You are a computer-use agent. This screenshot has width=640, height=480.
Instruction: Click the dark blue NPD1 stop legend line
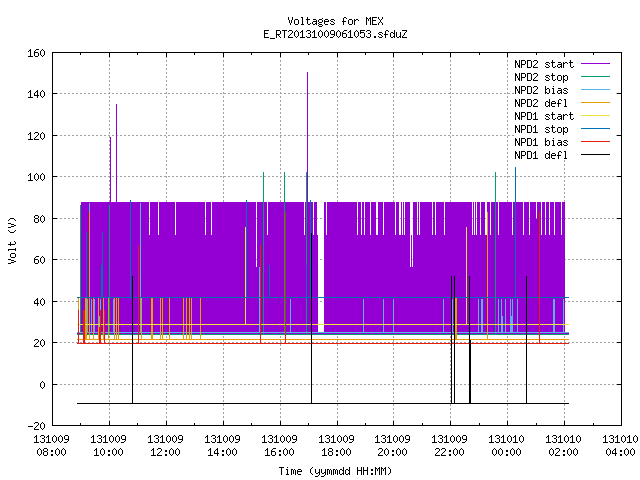[x=595, y=129]
